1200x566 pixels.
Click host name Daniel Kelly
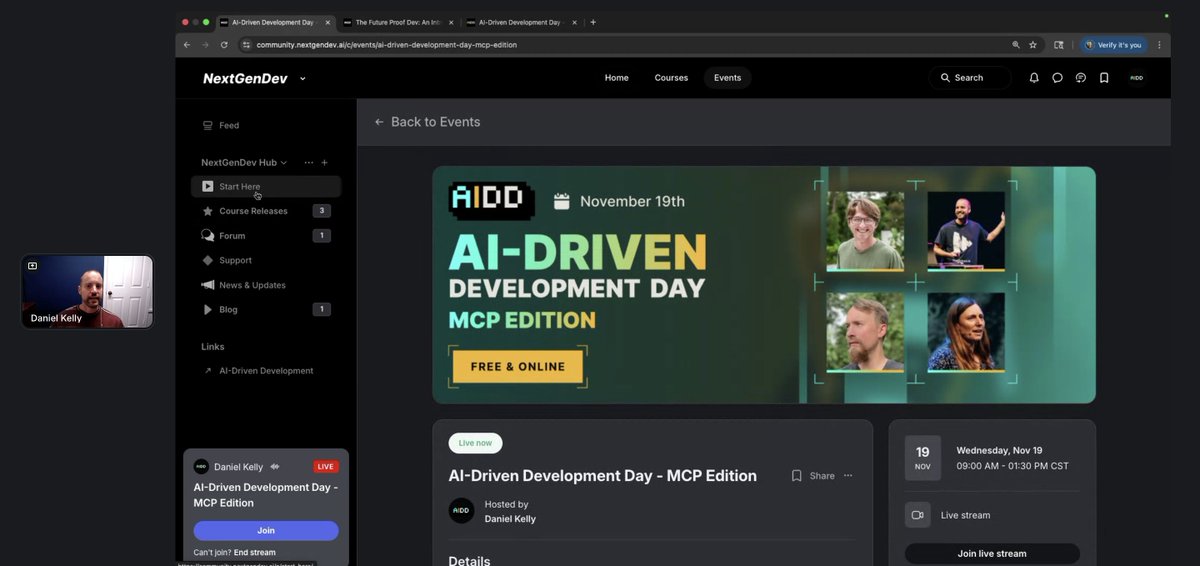(510, 519)
